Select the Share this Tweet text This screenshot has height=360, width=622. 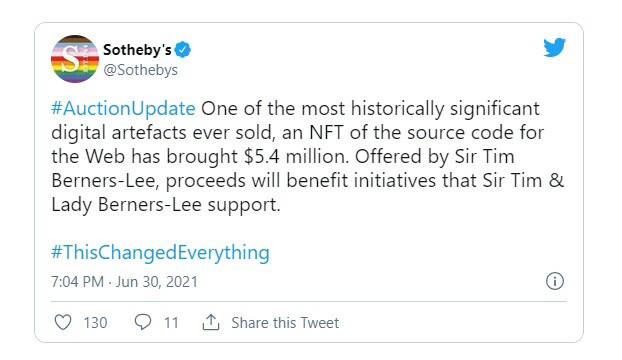click(x=285, y=323)
